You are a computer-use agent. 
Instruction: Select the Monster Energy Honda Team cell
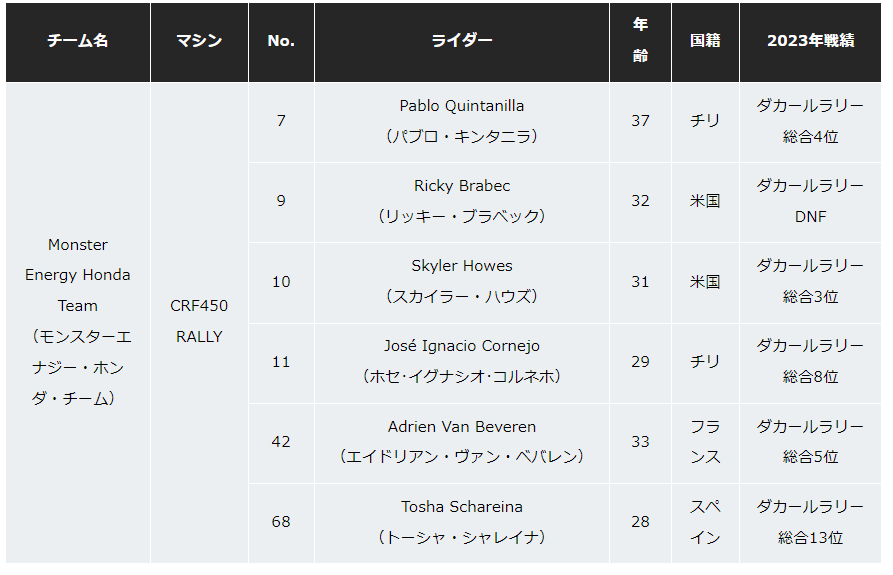pyautogui.click(x=78, y=321)
